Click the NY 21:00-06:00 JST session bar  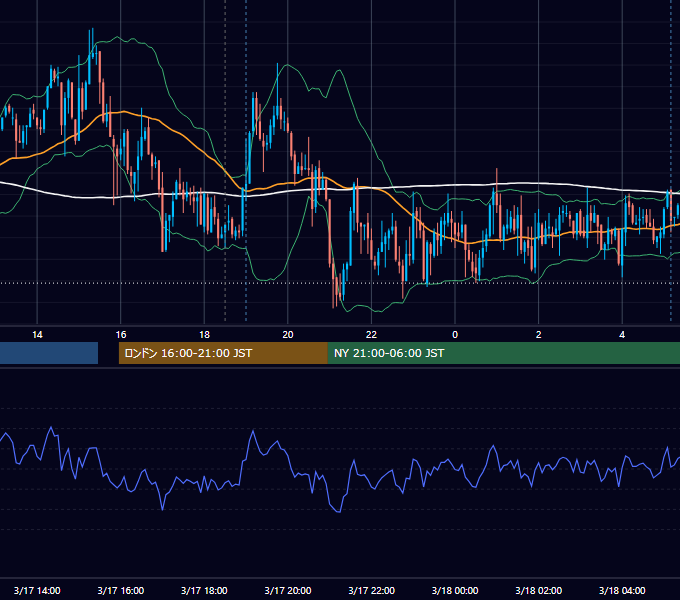tap(503, 353)
